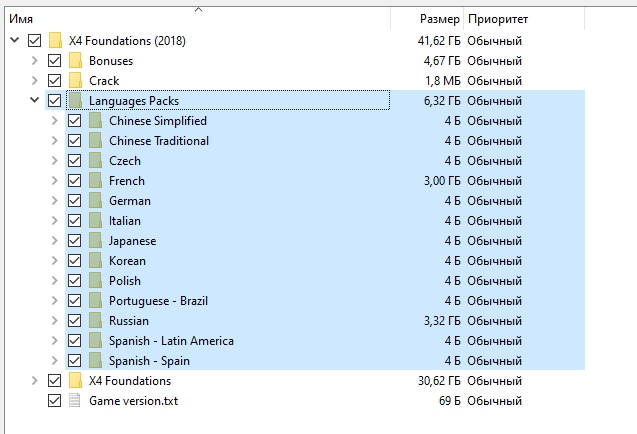Click the Languages Packs folder icon

click(75, 101)
